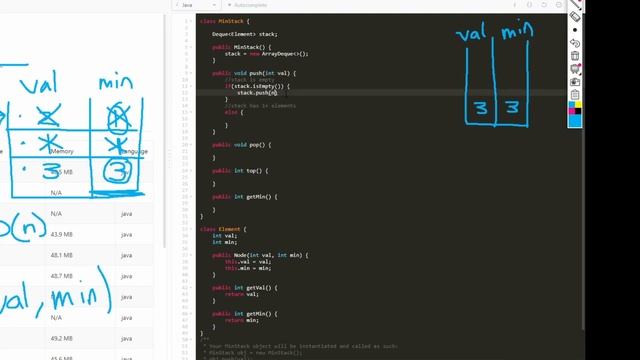Image resolution: width=640 pixels, height=360 pixels.
Task: Click java in the 48.1 MB row
Action: tap(127, 255)
